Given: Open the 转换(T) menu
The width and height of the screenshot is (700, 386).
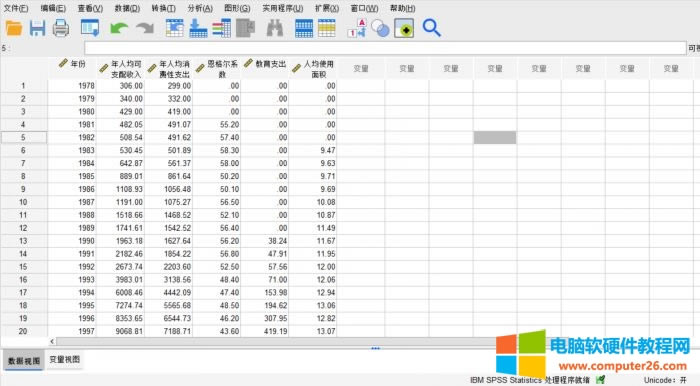Looking at the screenshot, I should (x=163, y=8).
